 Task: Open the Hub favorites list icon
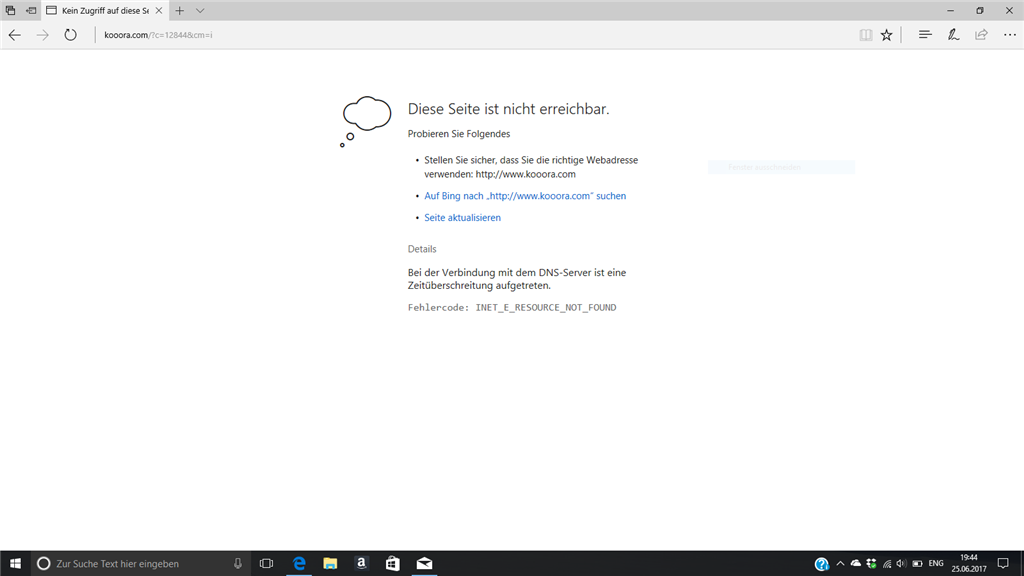[x=925, y=35]
